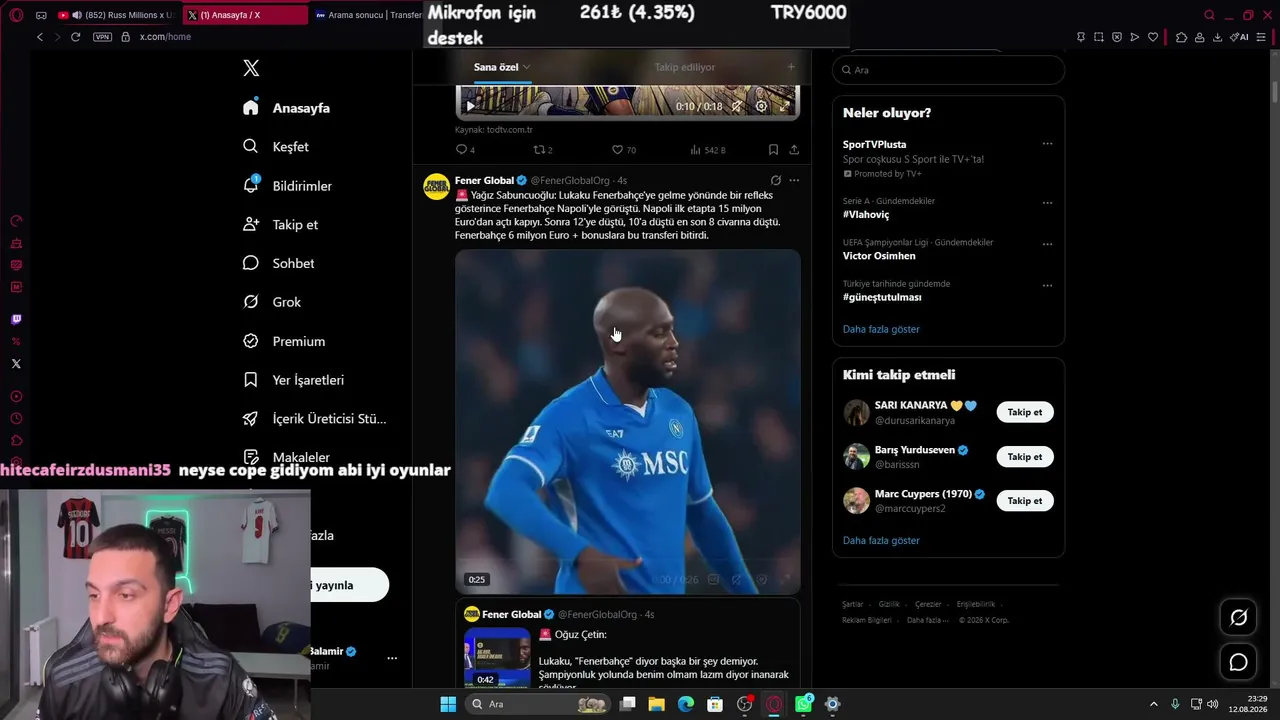
Task: Open File Explorer from the taskbar
Action: [657, 704]
